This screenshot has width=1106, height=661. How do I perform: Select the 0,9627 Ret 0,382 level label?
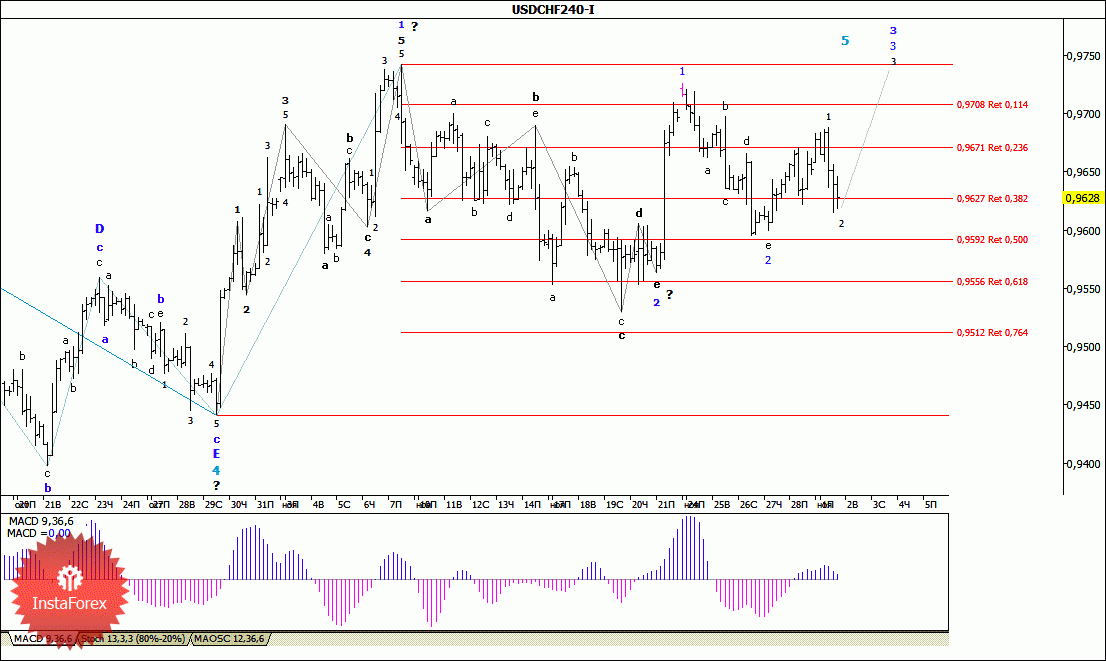click(x=992, y=198)
